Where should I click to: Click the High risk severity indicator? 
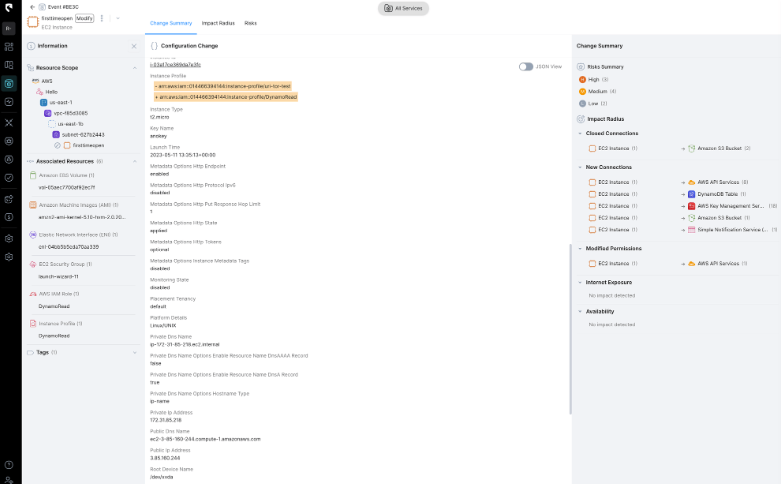(583, 79)
